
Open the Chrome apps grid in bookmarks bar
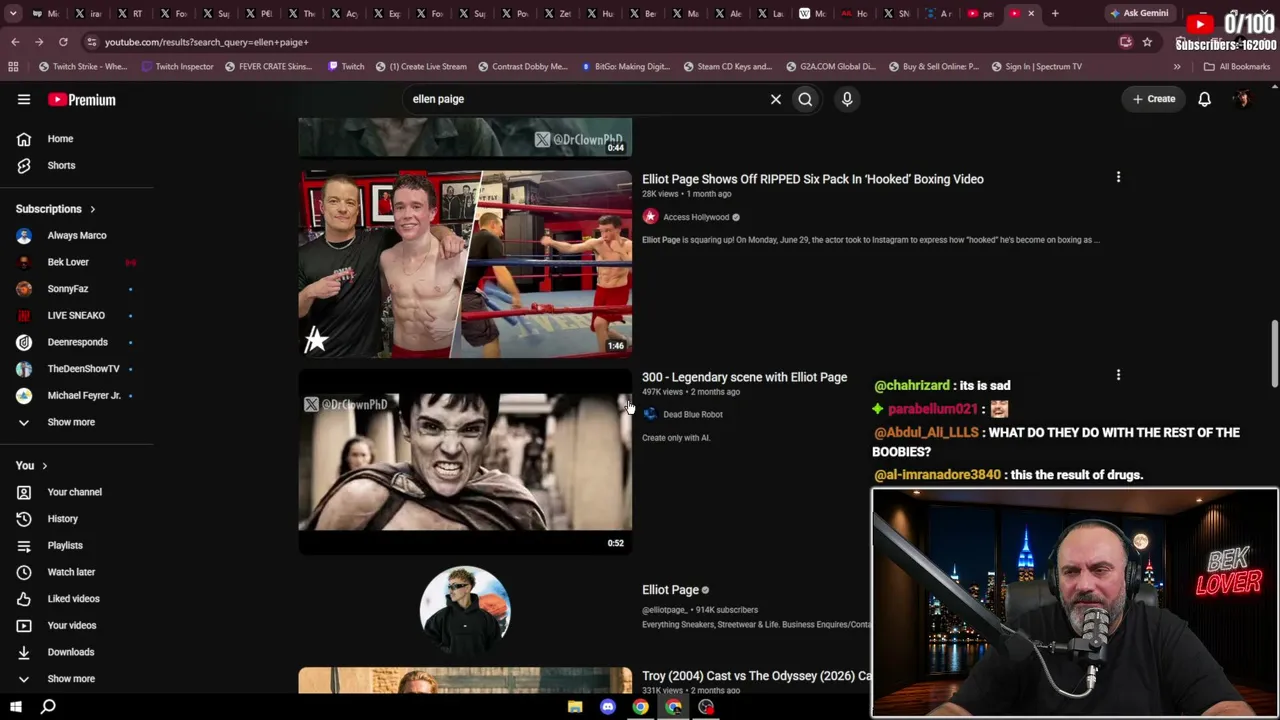(13, 67)
